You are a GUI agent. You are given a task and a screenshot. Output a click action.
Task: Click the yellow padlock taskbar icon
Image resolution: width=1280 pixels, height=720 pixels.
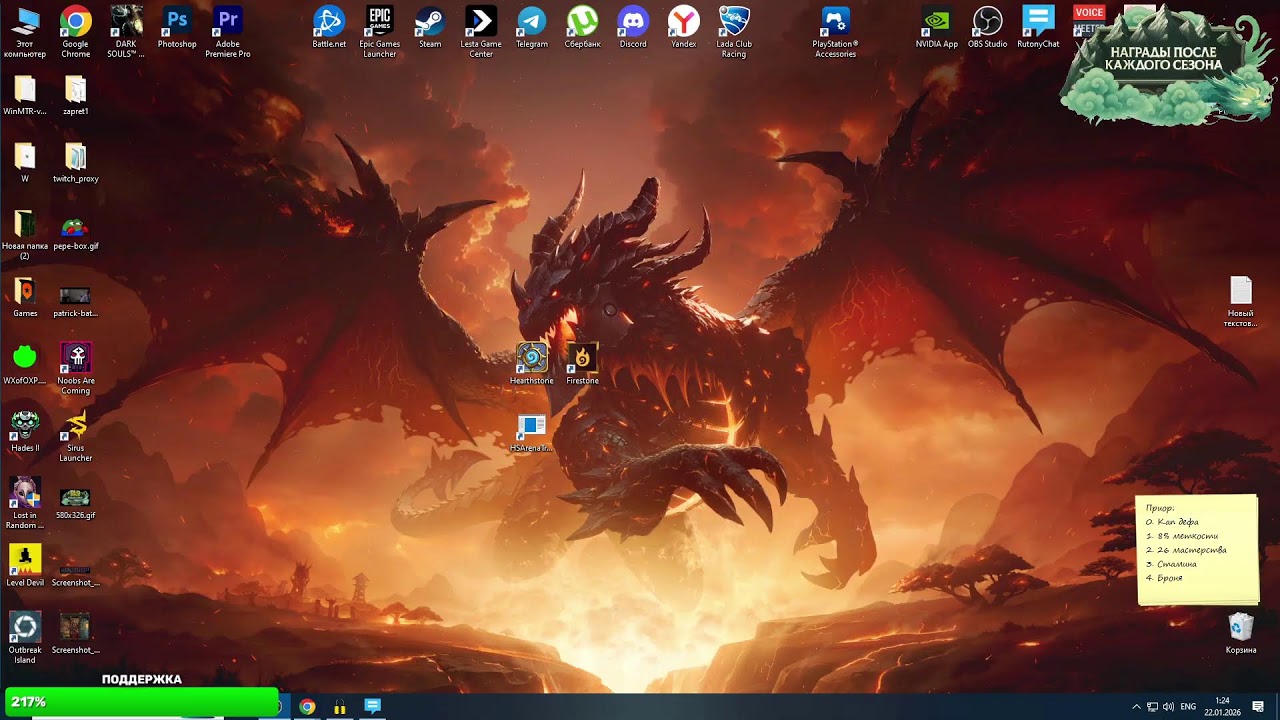[x=340, y=707]
